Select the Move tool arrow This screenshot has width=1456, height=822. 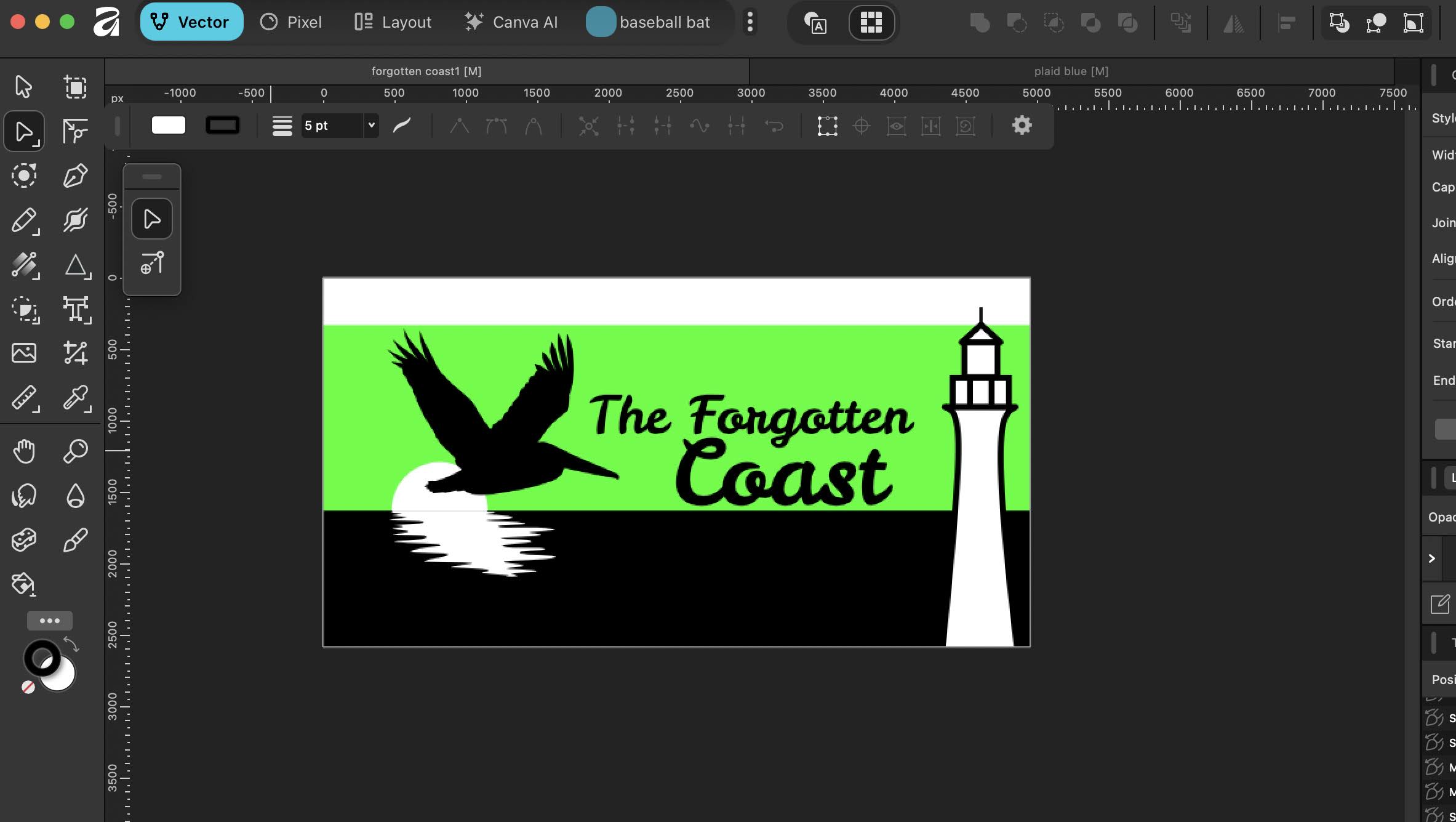(x=23, y=87)
